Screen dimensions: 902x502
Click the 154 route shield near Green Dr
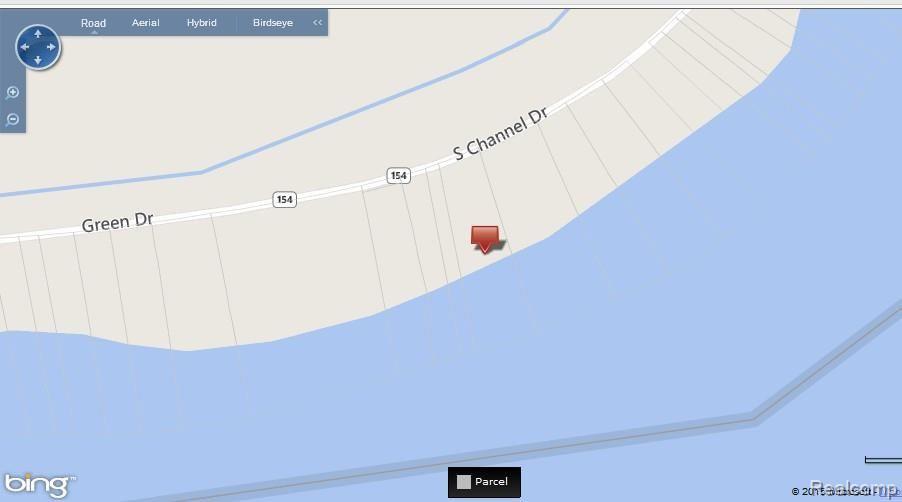(x=284, y=200)
